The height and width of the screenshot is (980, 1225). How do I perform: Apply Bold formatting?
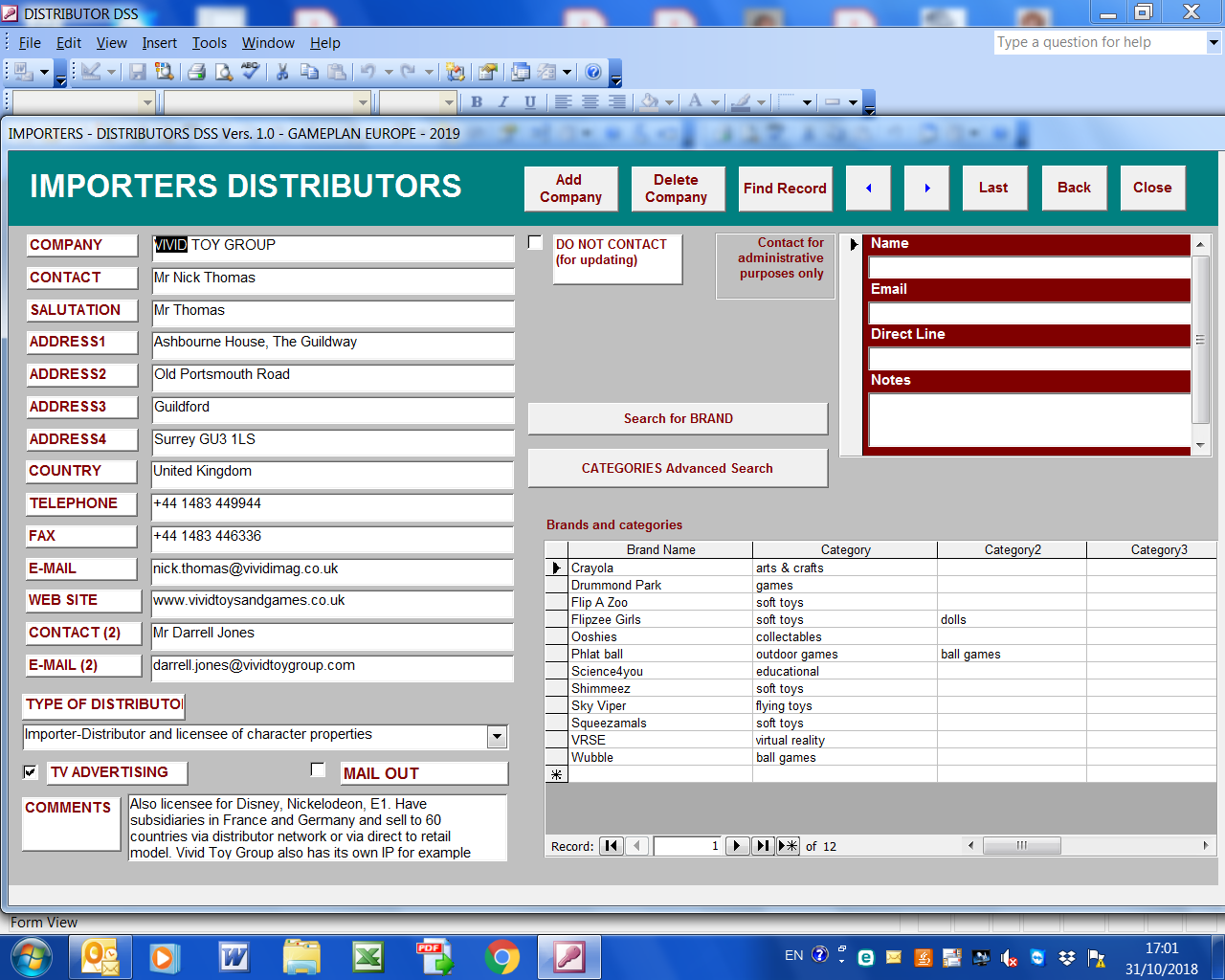(x=477, y=102)
